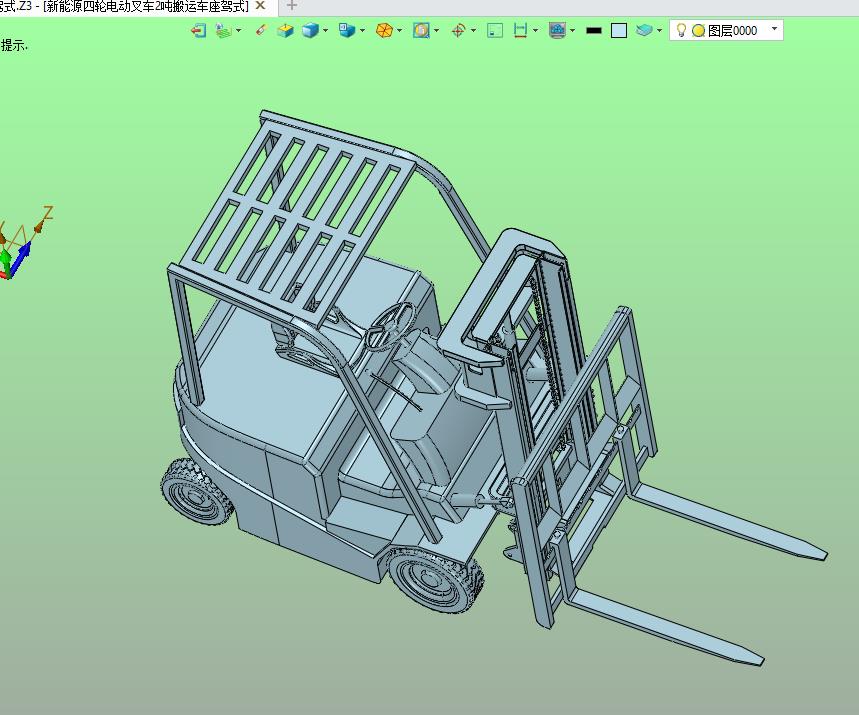Click the yellow circle layer status icon

[698, 31]
